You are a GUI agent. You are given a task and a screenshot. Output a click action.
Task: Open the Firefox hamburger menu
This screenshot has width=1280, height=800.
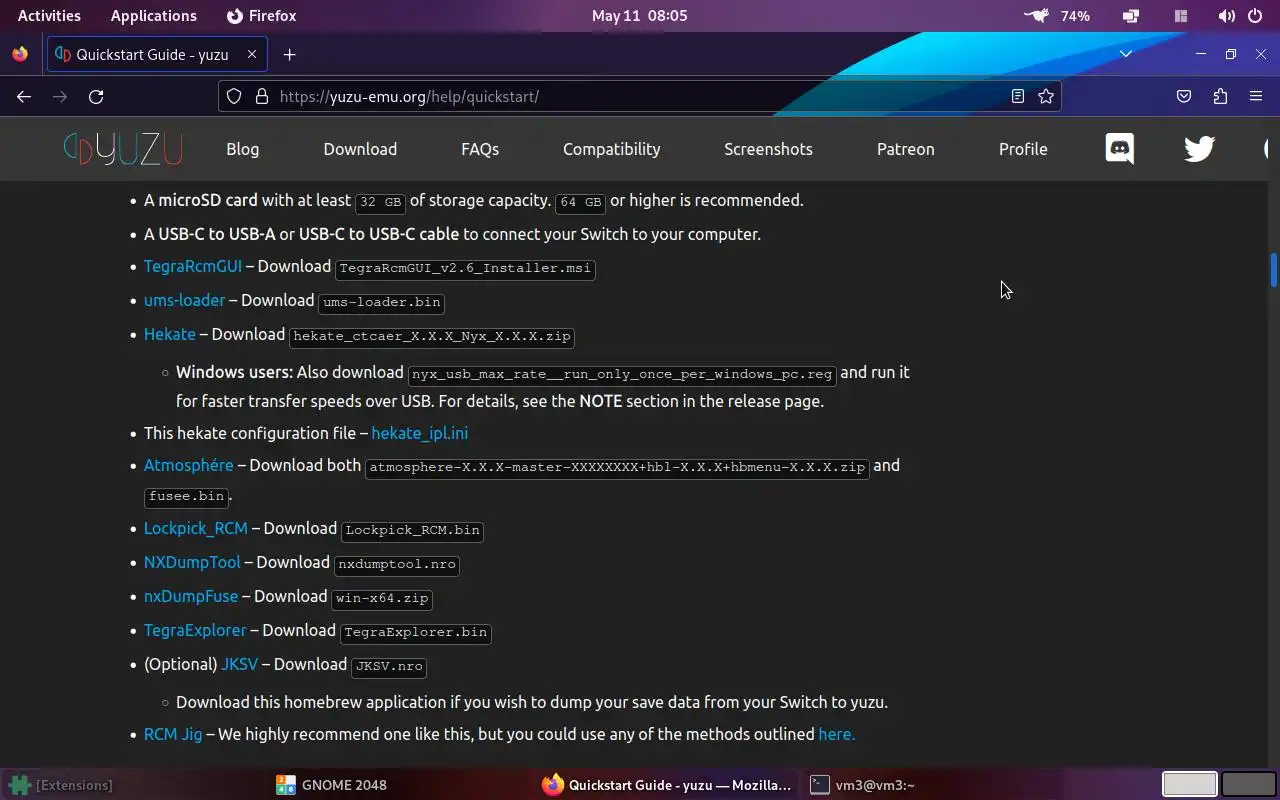pos(1256,96)
